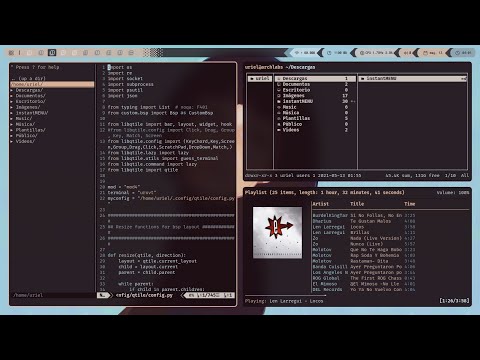Click the icon beside Plantillas in ranger
This screenshot has width=480, height=360.
[279, 118]
